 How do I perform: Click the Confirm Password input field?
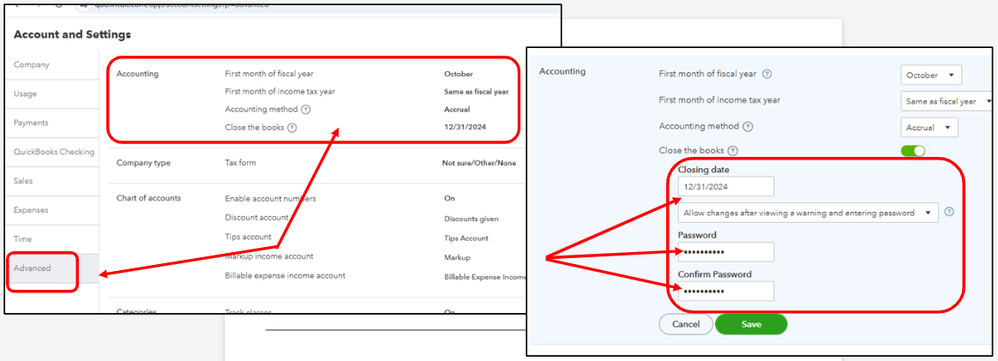(x=726, y=292)
